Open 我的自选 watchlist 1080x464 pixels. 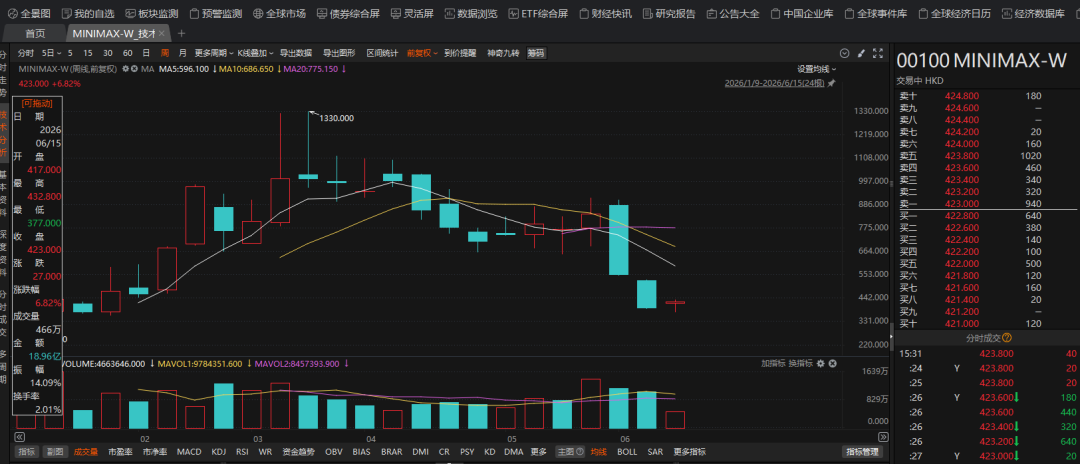coord(87,14)
